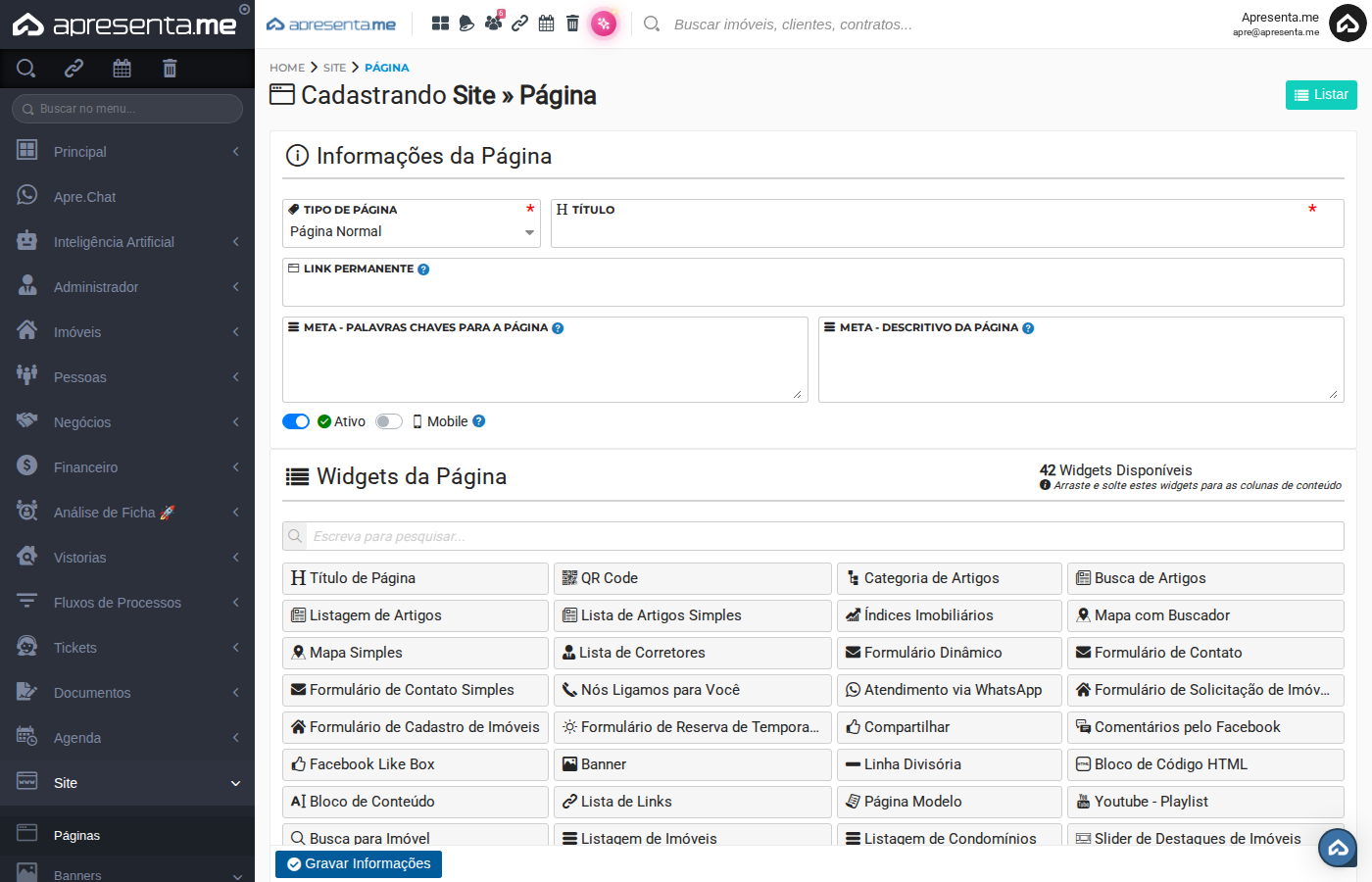Click the pink sparkle AI button

[x=604, y=24]
